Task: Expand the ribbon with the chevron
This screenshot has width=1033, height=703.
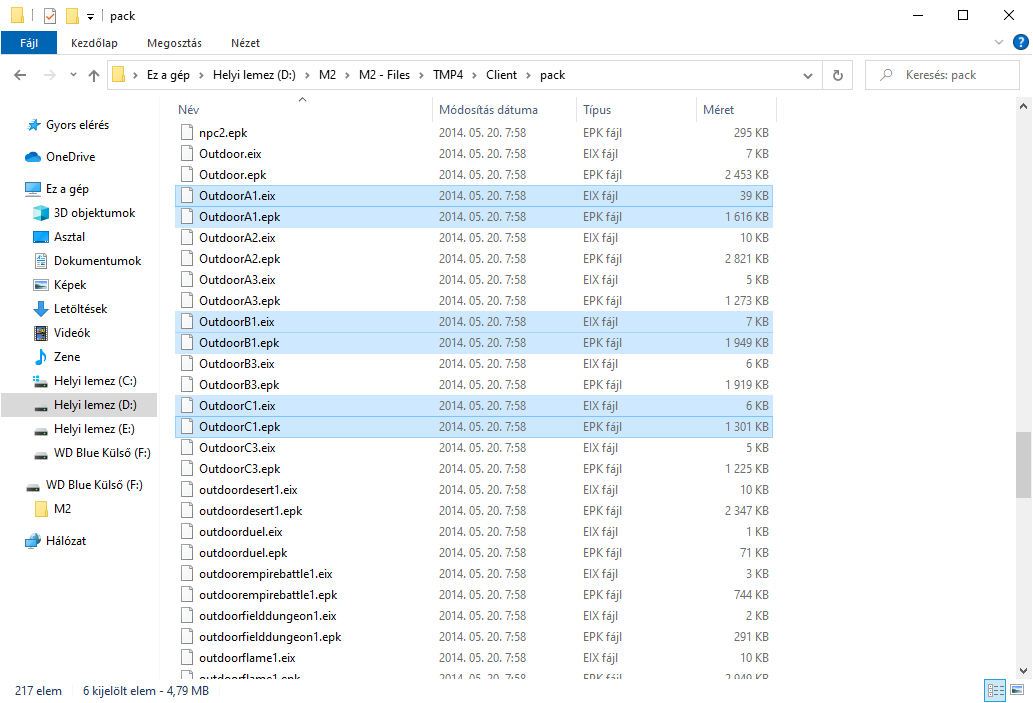Action: tap(999, 42)
